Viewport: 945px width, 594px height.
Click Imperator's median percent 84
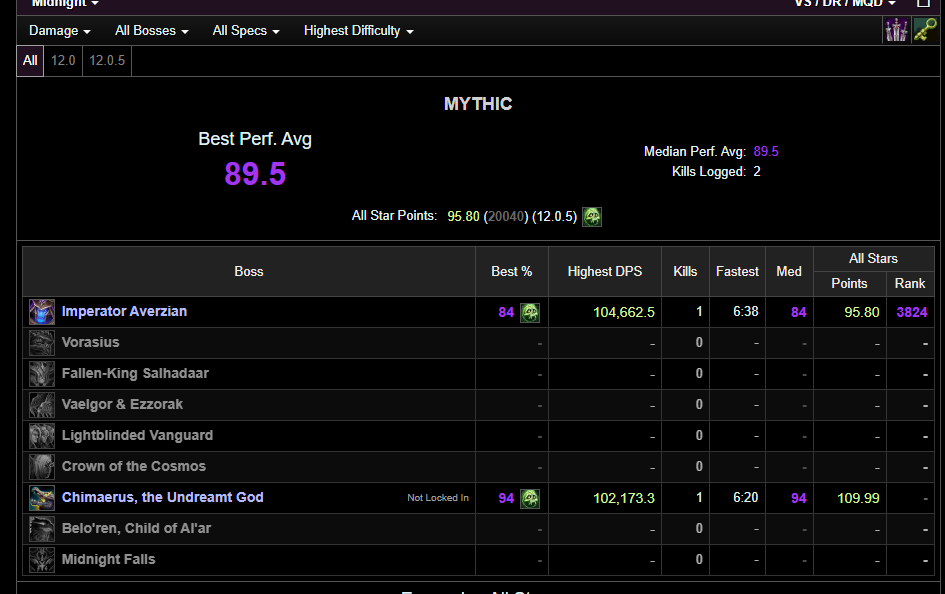click(799, 312)
